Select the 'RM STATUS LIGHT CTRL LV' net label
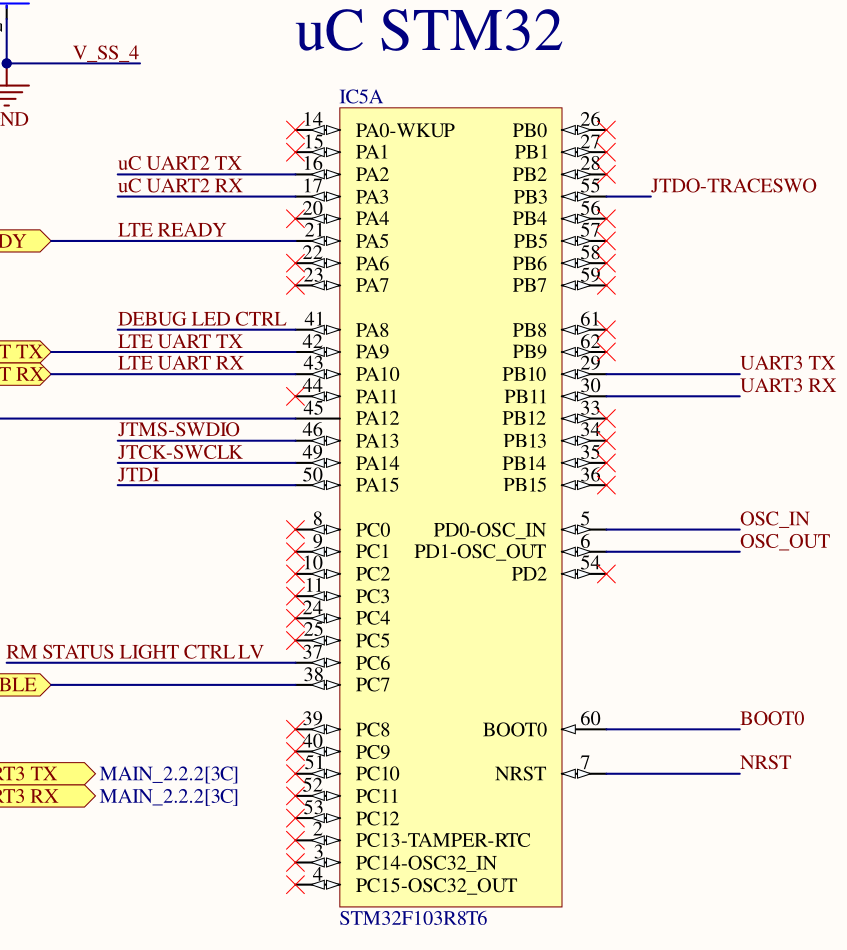This screenshot has height=950, width=847. [x=135, y=652]
